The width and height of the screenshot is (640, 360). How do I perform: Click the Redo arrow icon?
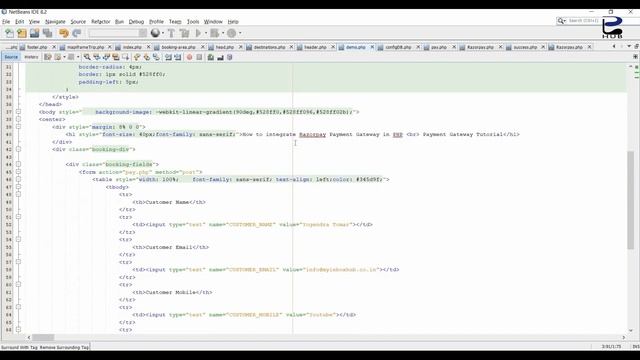point(76,33)
